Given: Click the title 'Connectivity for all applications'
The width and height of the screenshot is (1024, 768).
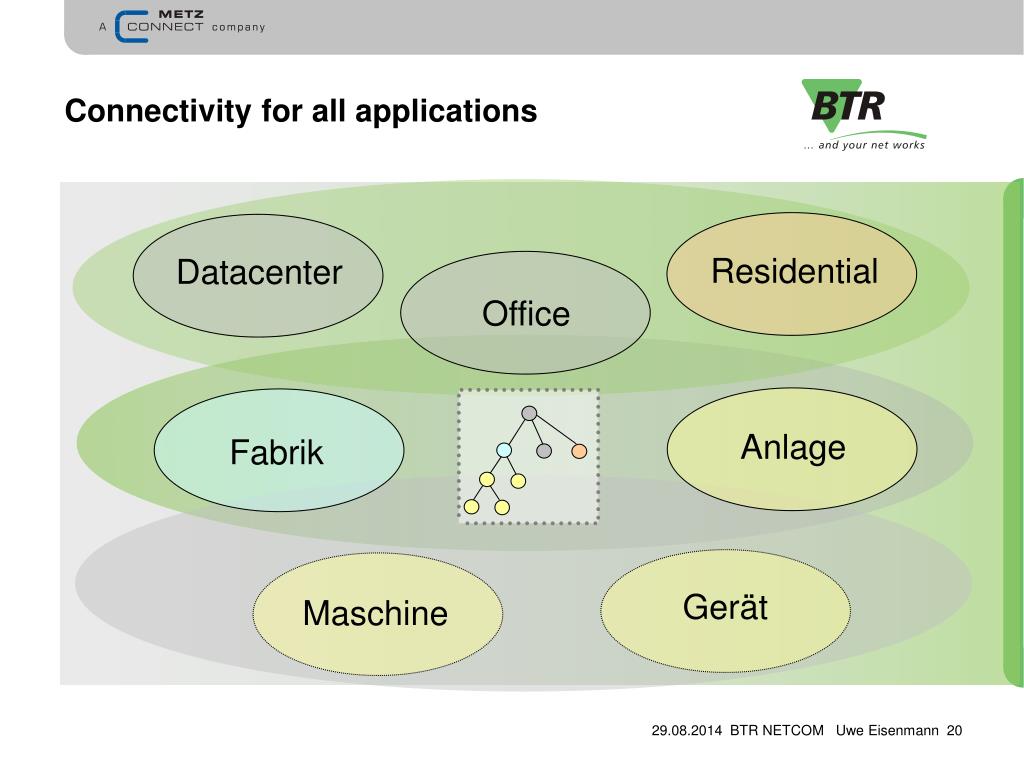Looking at the screenshot, I should point(301,110).
